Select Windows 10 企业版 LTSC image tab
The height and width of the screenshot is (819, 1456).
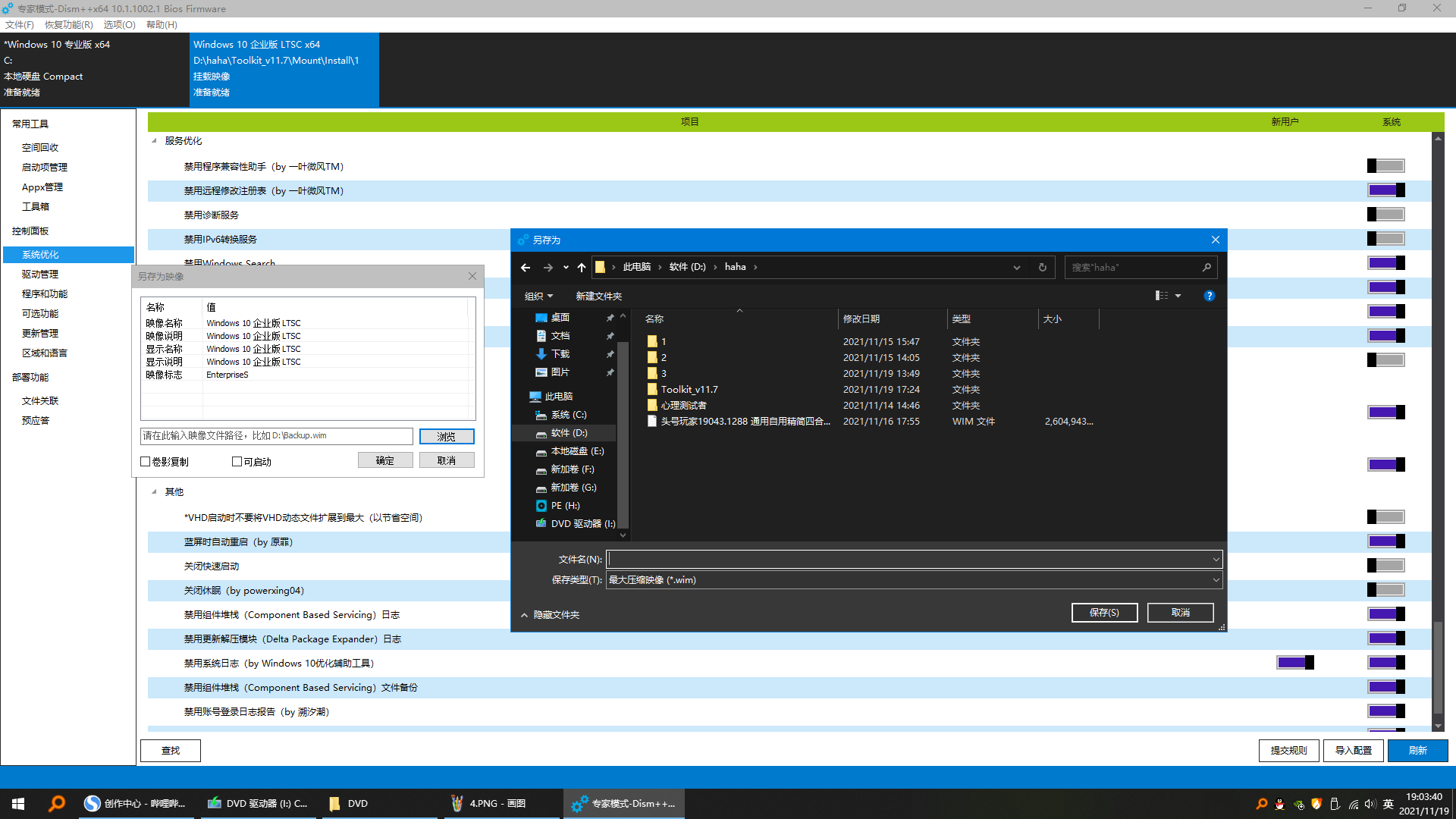click(x=284, y=69)
